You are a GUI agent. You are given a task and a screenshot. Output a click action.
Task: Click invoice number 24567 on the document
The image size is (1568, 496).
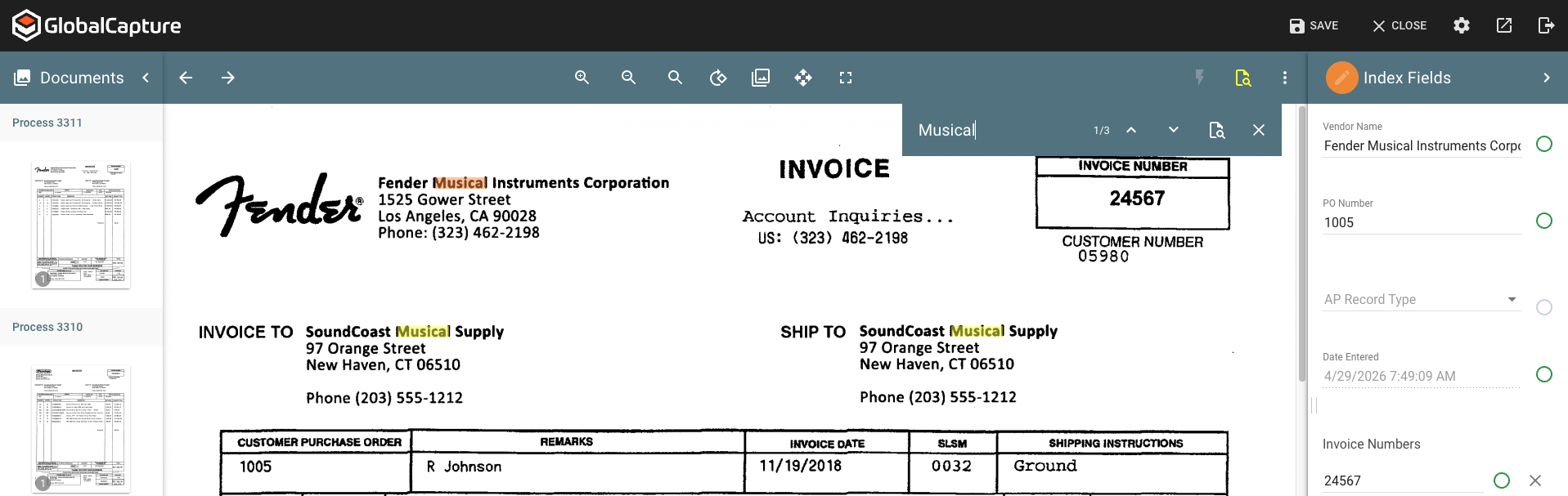tap(1137, 199)
